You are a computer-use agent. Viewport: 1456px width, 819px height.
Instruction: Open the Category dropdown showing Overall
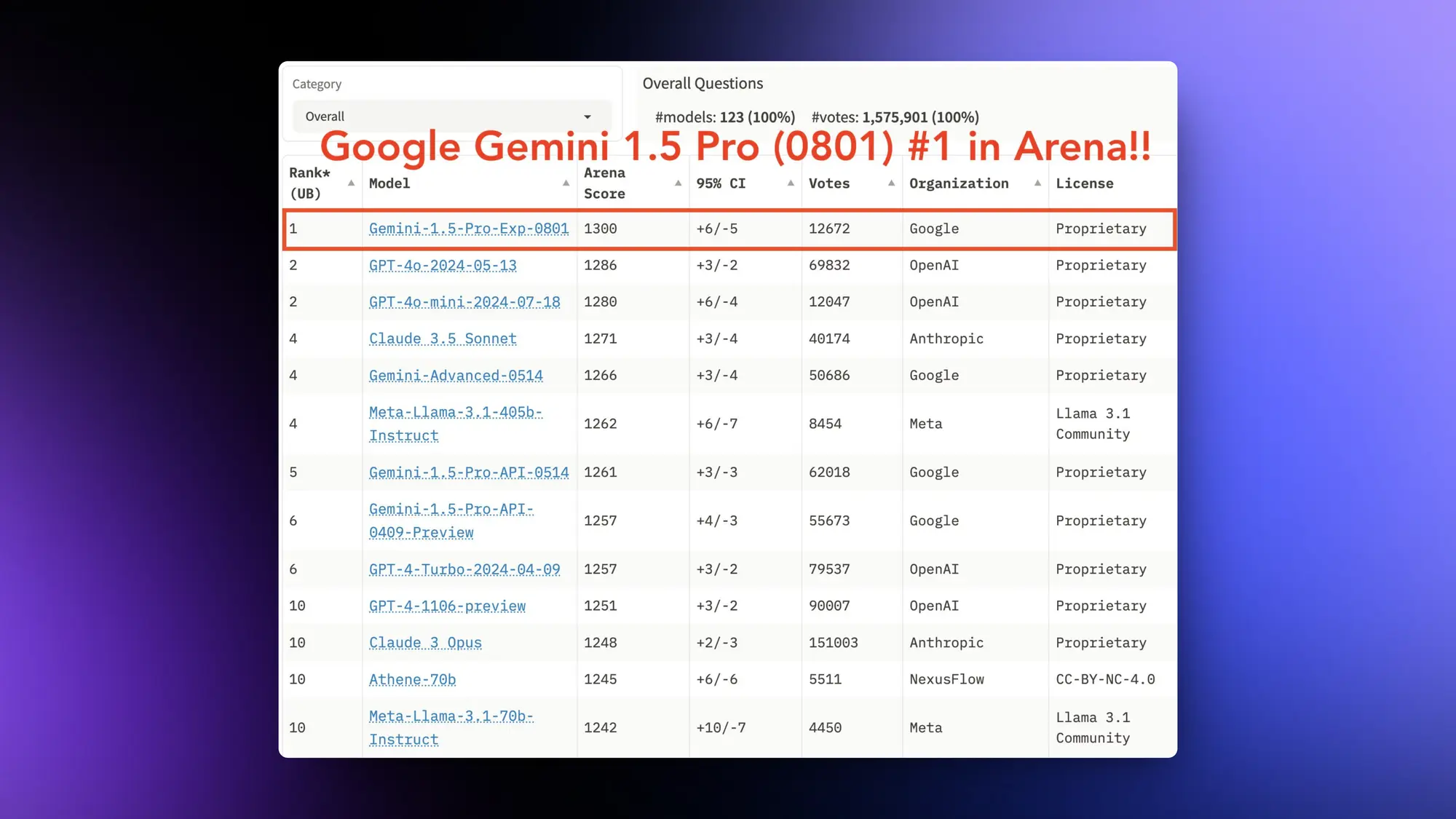tap(451, 116)
